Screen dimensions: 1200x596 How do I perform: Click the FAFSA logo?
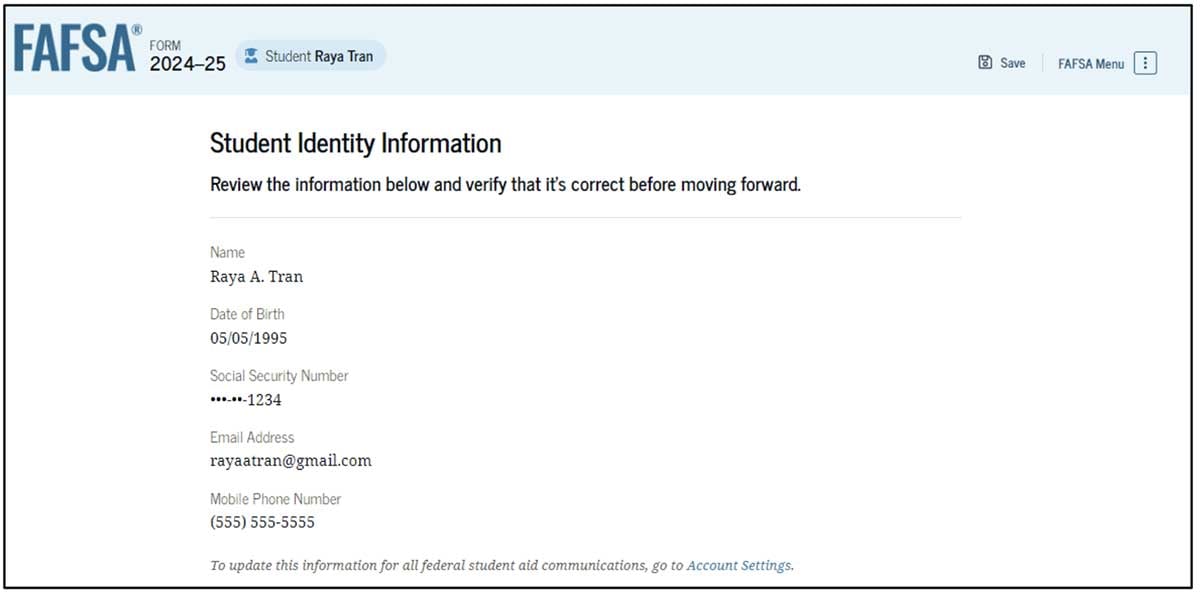point(75,50)
